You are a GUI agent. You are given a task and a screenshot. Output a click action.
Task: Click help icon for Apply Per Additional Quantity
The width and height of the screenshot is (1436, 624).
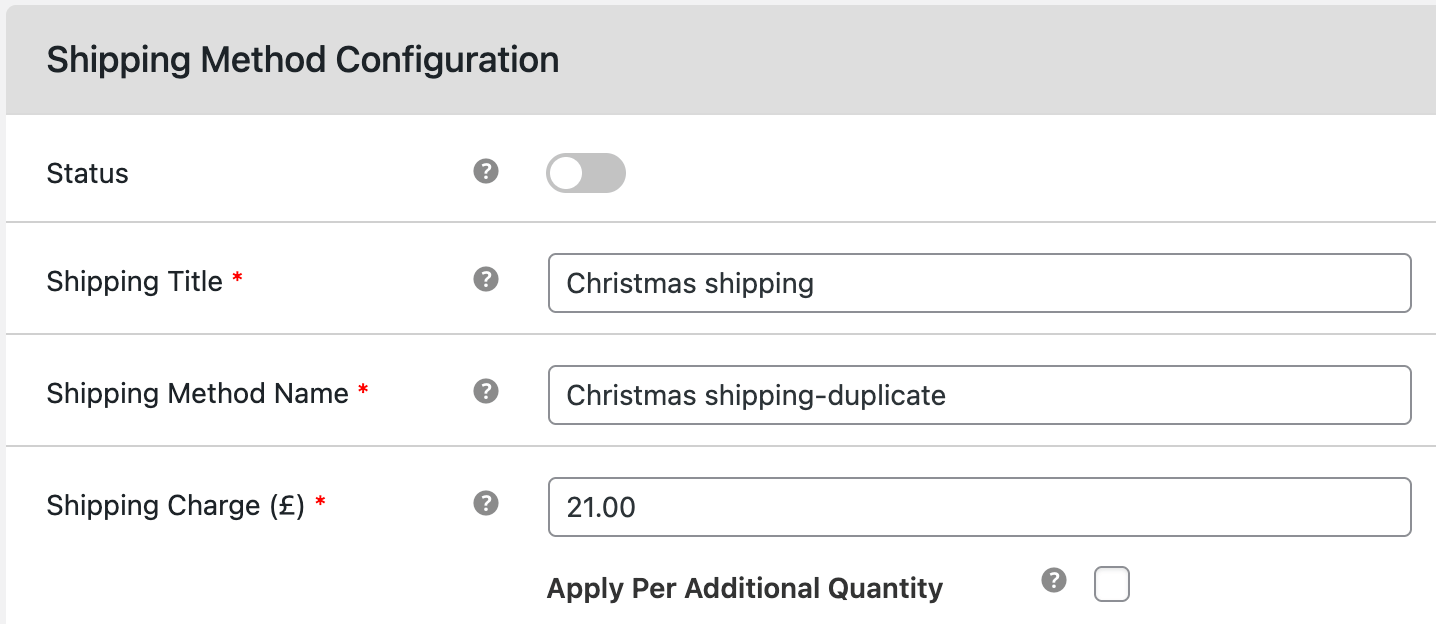click(1054, 581)
